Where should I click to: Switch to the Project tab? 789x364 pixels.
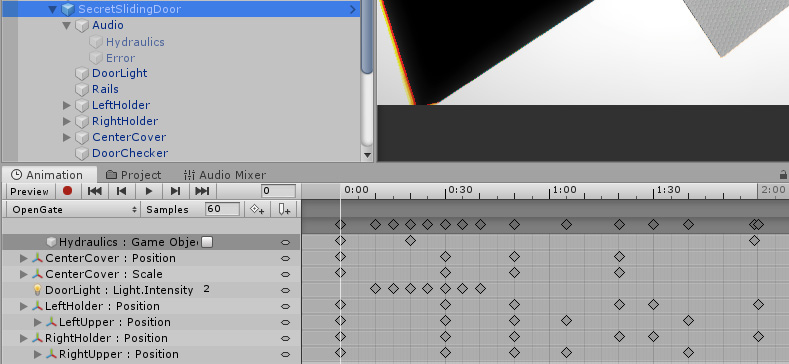coord(134,175)
